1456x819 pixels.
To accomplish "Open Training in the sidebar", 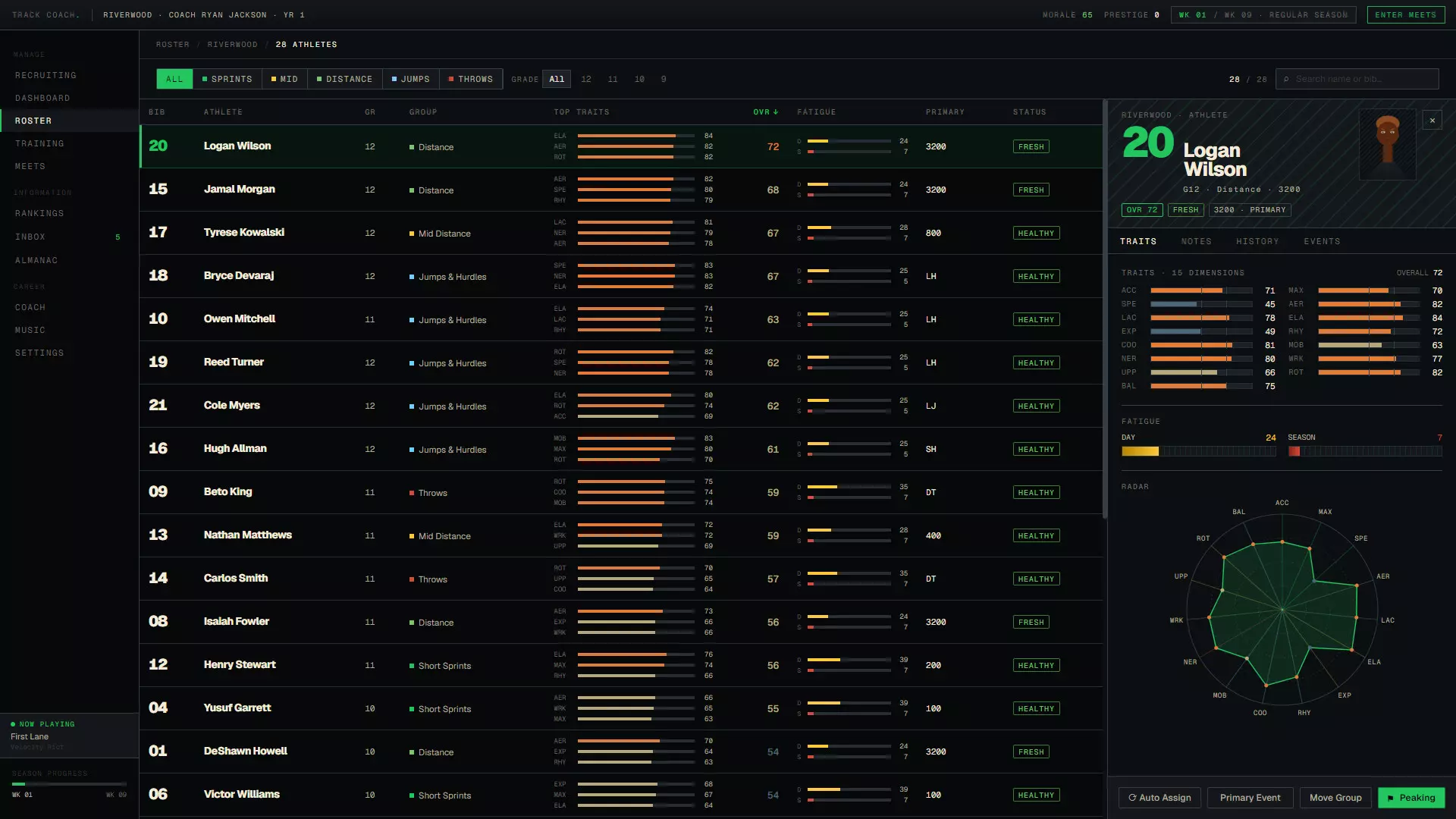I will (x=39, y=143).
